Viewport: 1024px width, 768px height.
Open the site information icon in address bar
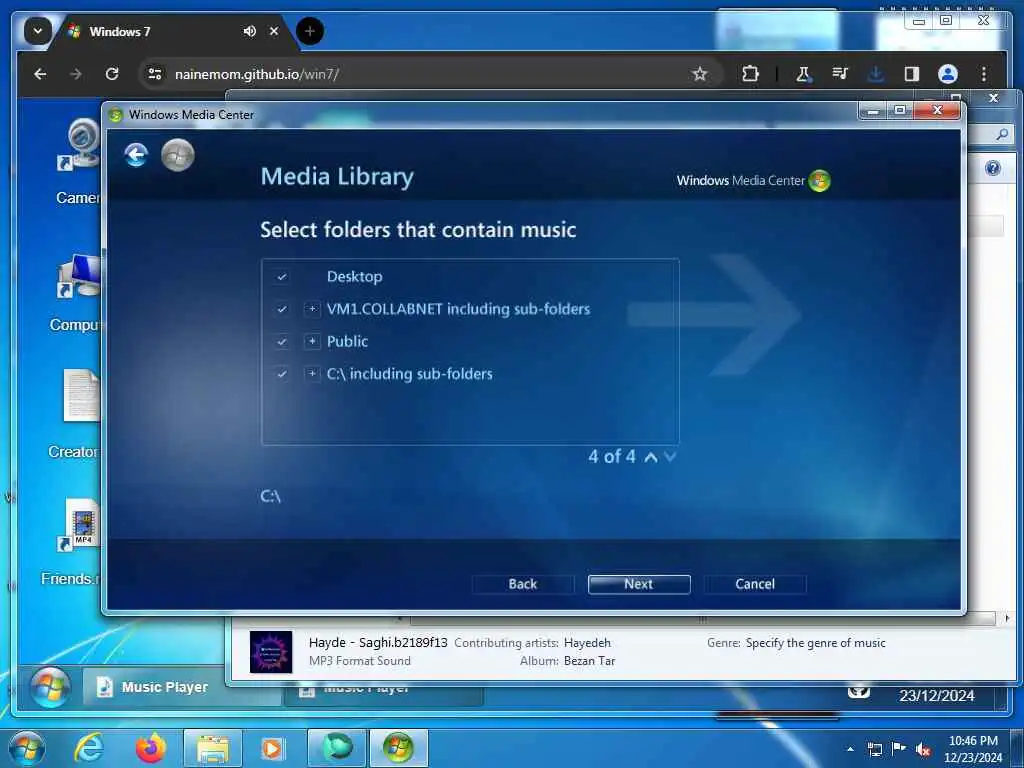click(155, 74)
